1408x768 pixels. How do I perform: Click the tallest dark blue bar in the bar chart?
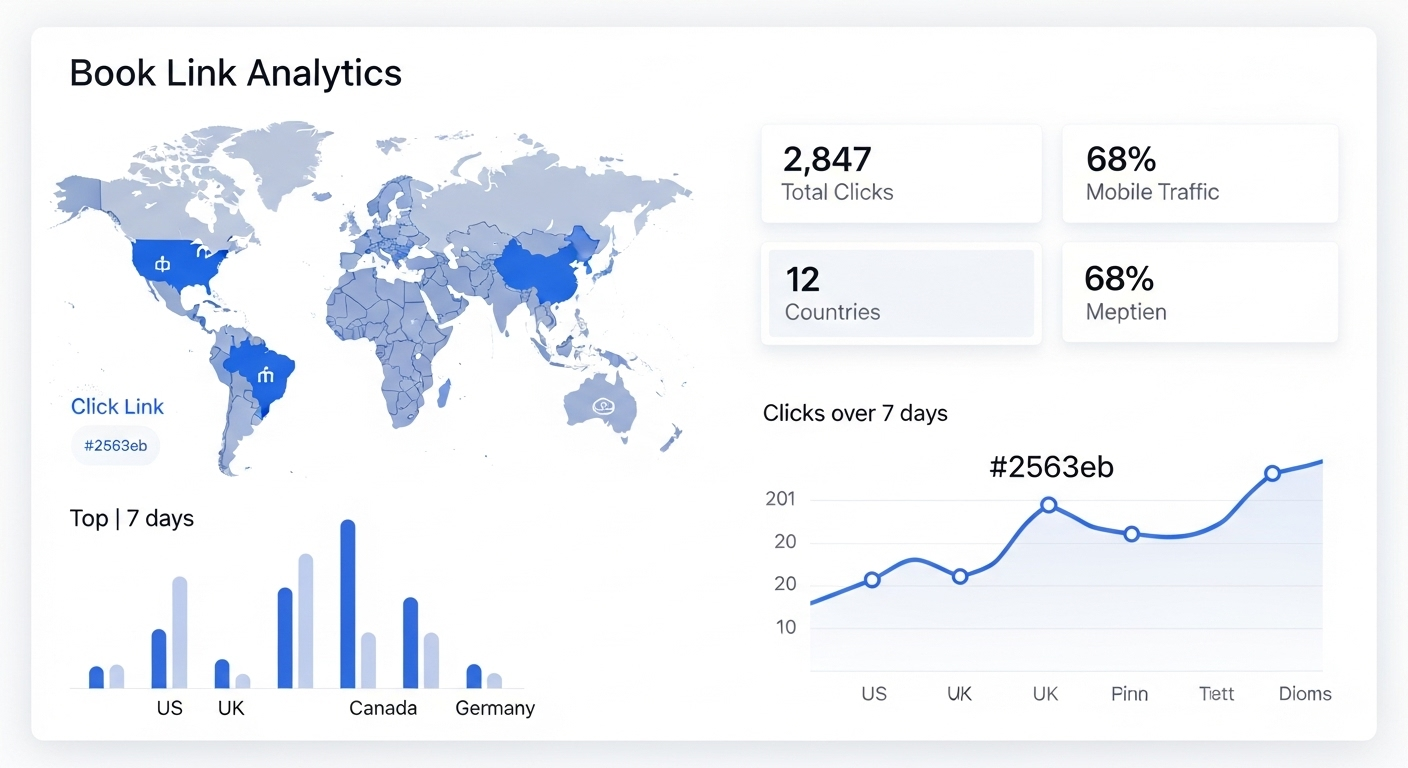(348, 603)
